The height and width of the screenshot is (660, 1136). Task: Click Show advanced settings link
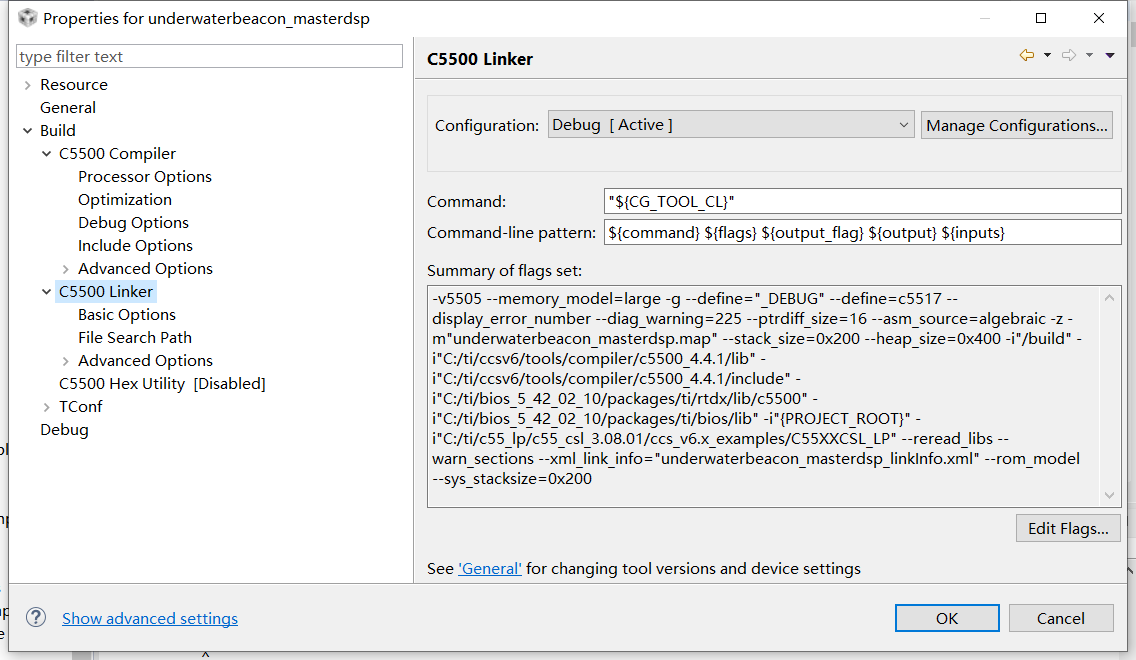click(150, 618)
